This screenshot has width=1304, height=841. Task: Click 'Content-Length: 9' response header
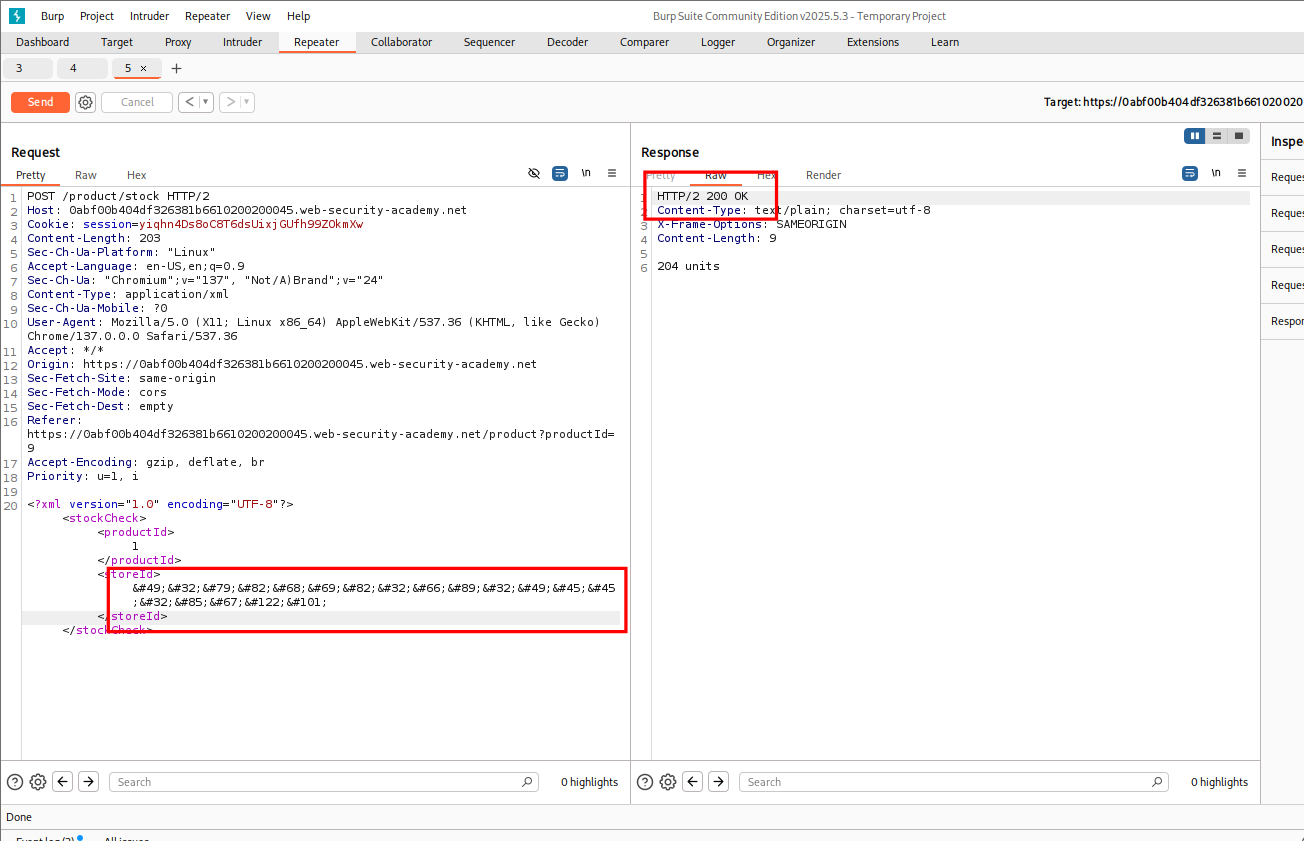pyautogui.click(x=717, y=238)
